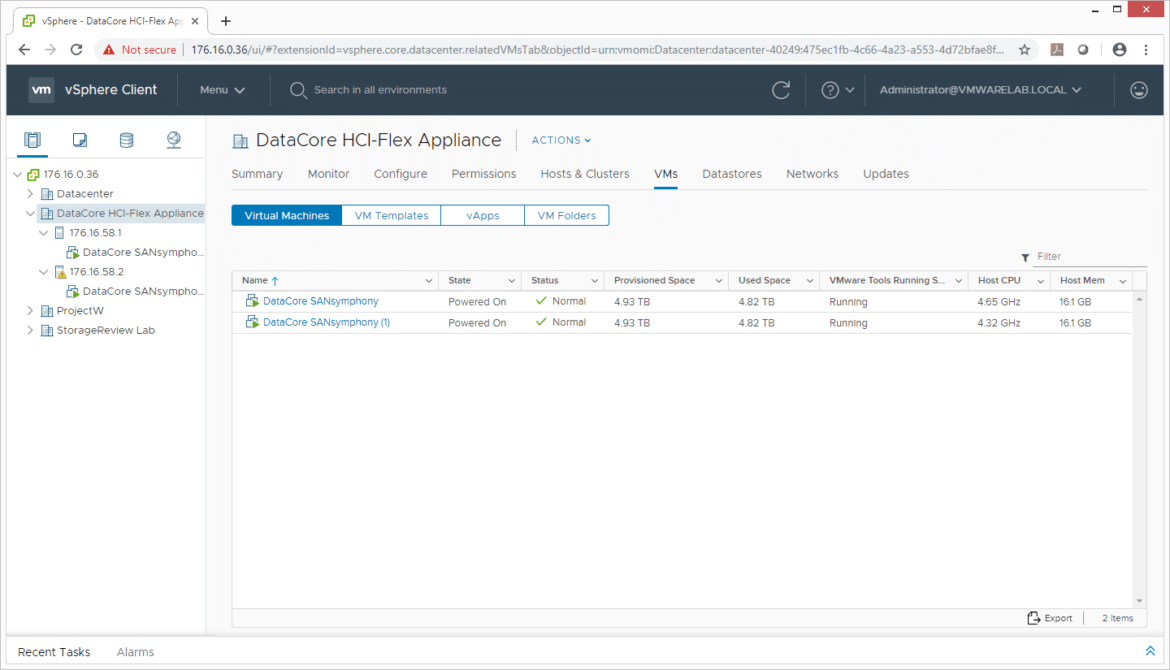Open the Alarms panel tab

[135, 652]
